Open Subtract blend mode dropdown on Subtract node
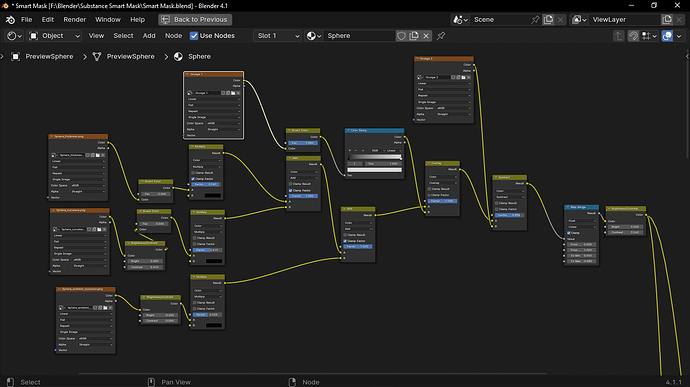Viewport: 690px width, 387px height. tap(510, 197)
